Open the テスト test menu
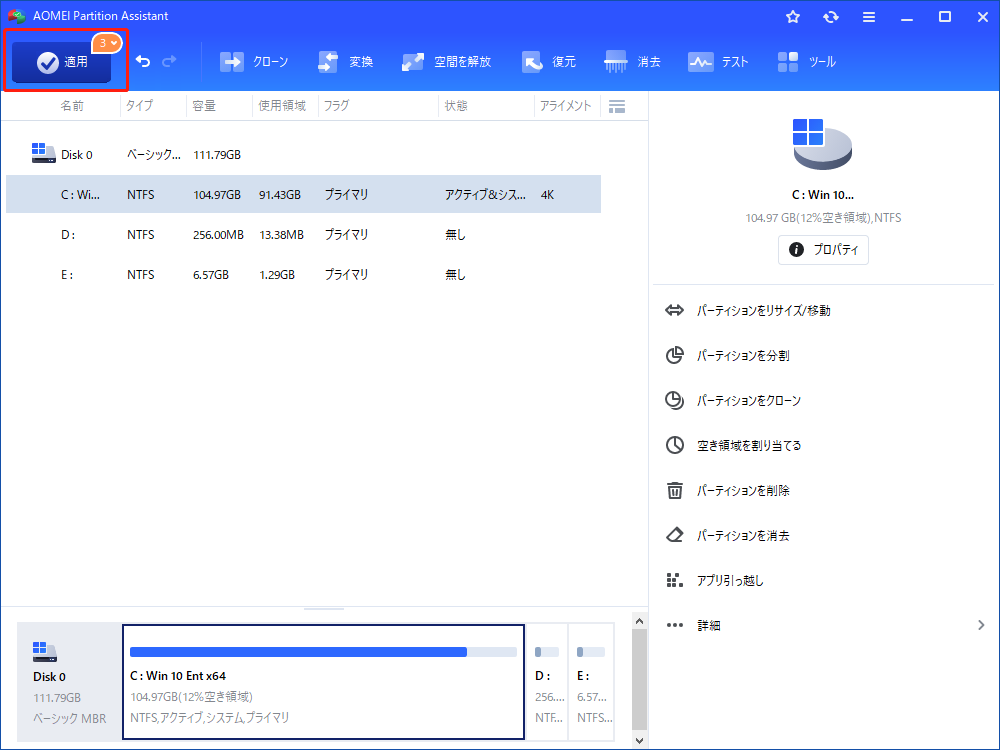Screen dimensions: 1000x750 717,62
